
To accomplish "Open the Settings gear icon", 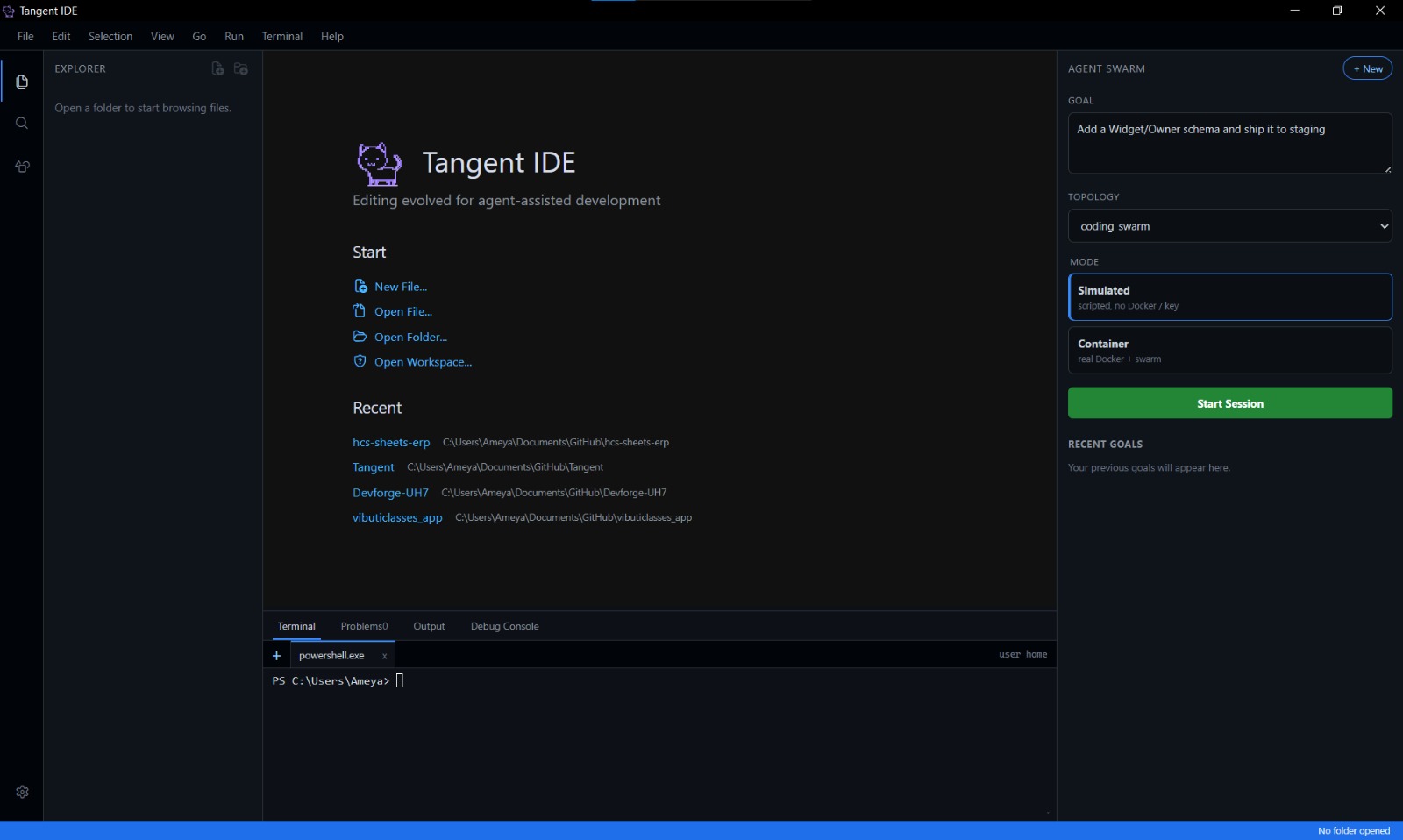I will tap(22, 792).
